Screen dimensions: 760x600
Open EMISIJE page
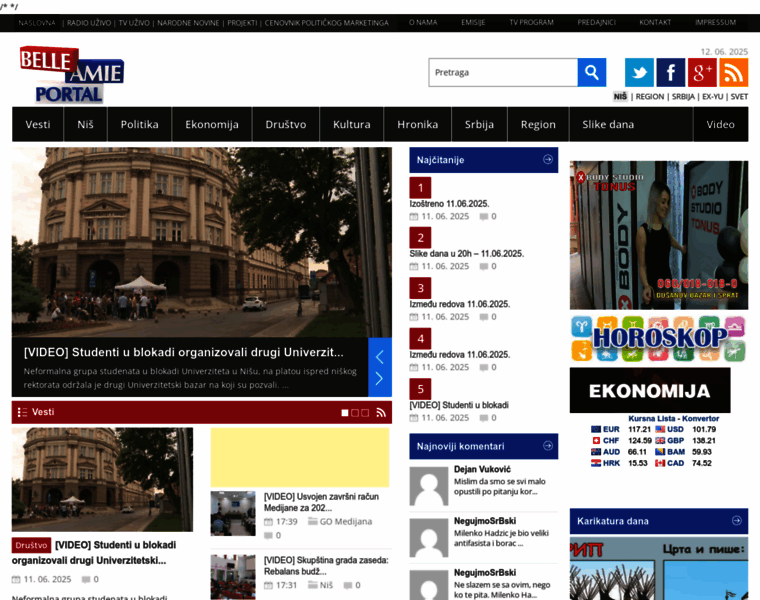point(473,22)
